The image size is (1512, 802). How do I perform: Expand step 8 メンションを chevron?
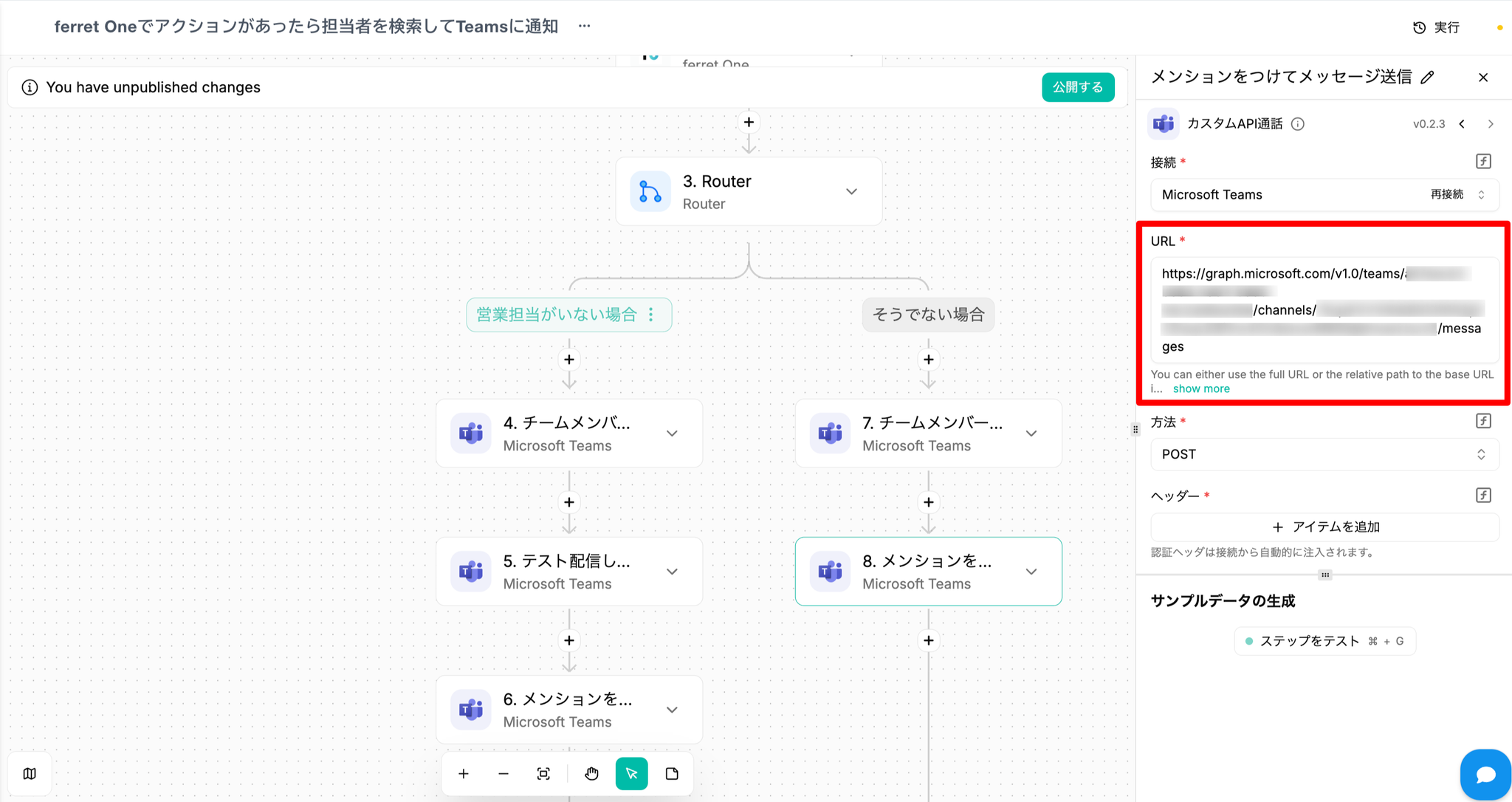(x=1031, y=572)
